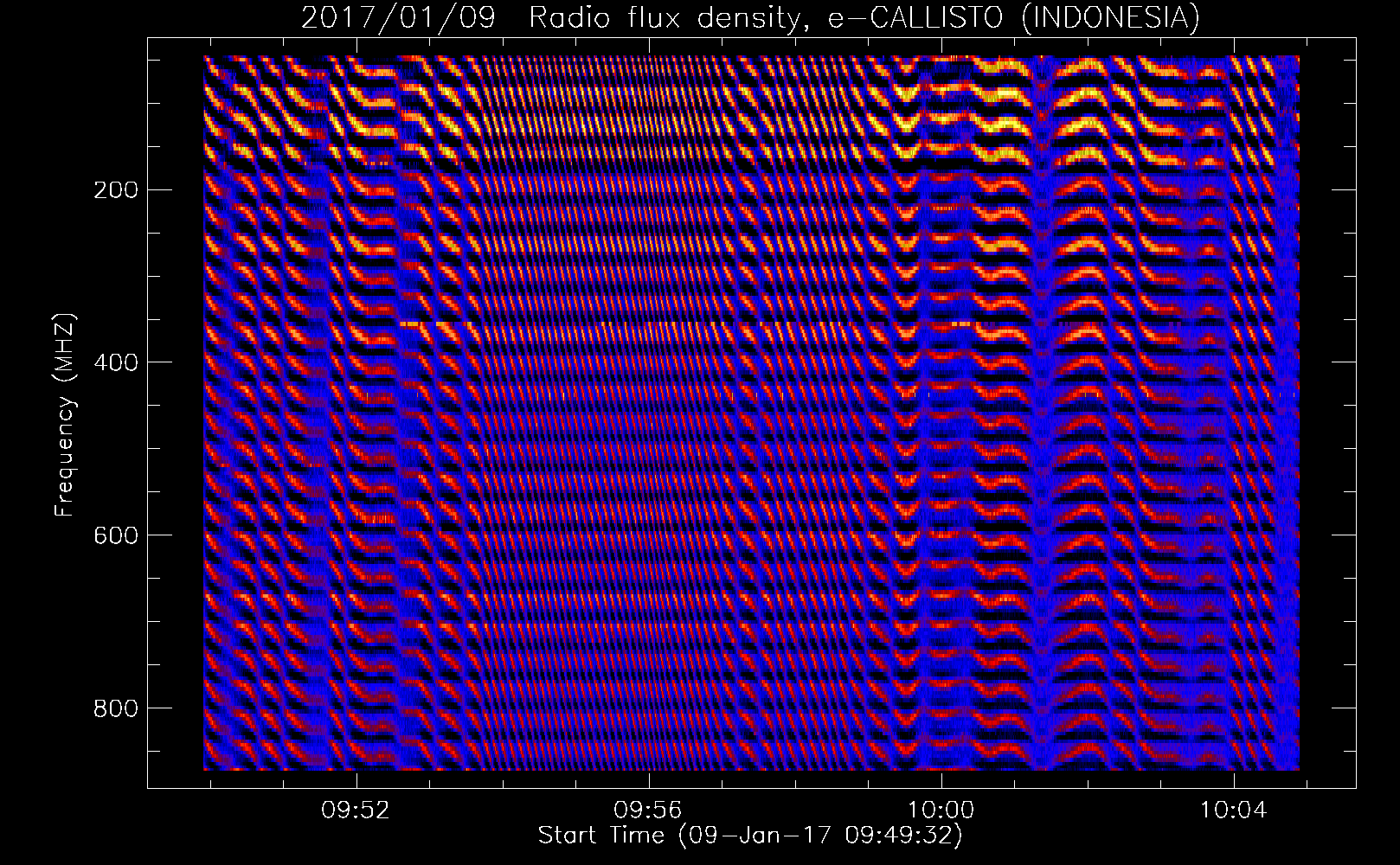This screenshot has height=865, width=1400.
Task: Click the '400' frequency tick label
Action: pos(115,362)
